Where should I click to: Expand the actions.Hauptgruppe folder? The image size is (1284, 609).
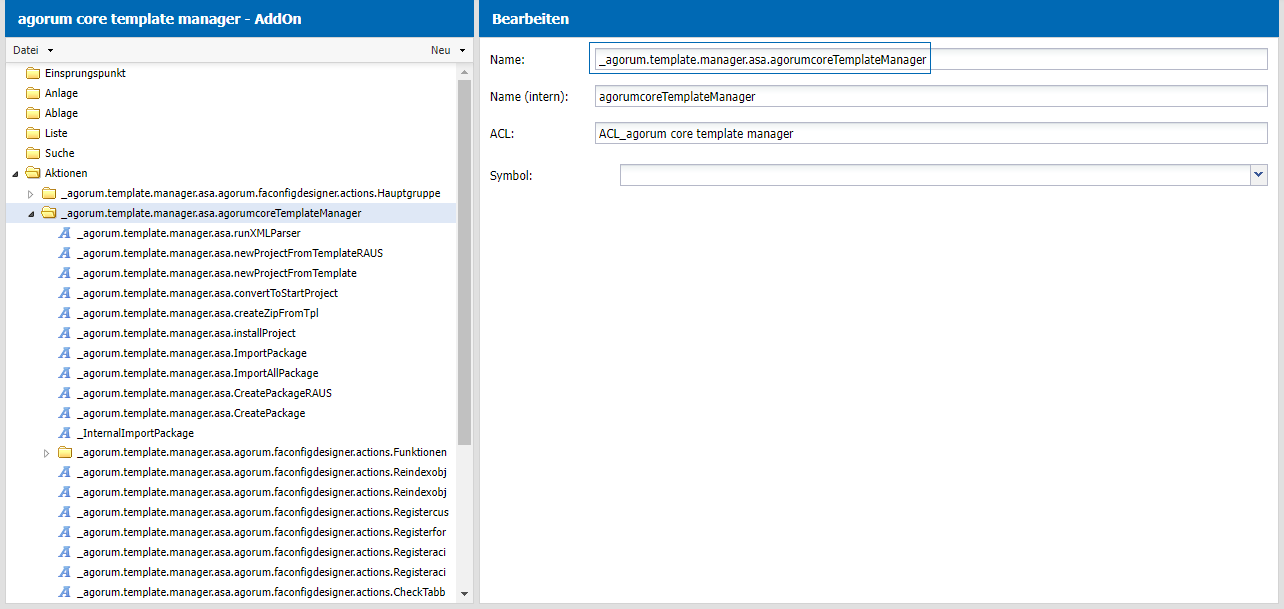click(x=31, y=193)
